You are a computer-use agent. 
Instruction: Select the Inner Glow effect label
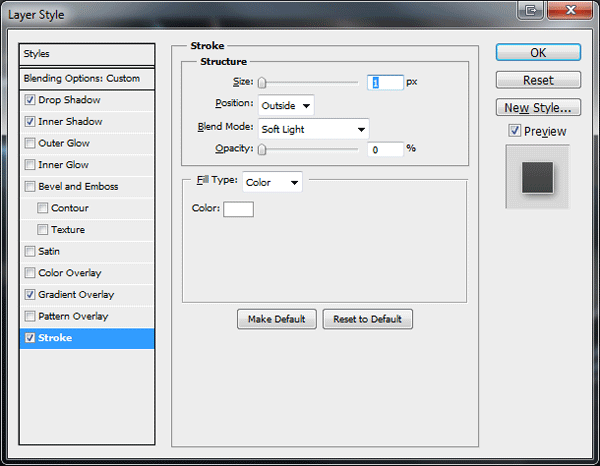point(64,165)
